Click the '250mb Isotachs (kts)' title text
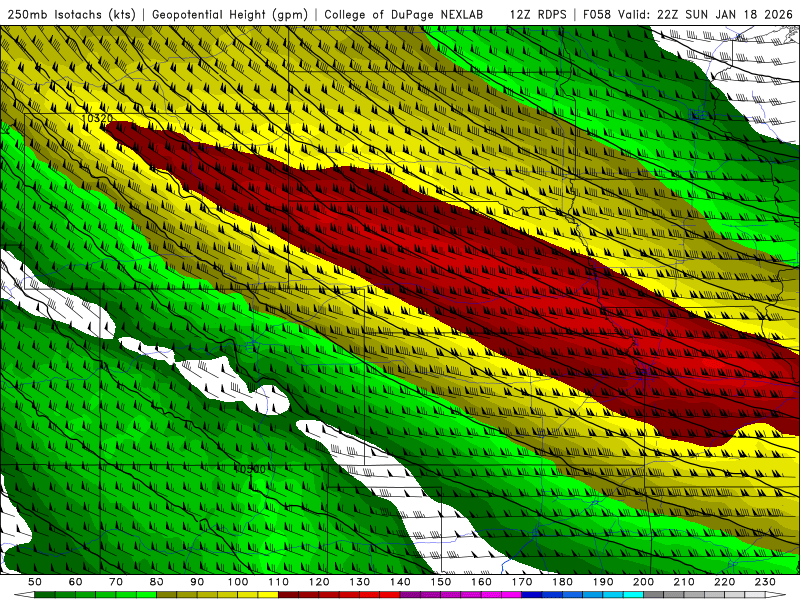 click(71, 14)
